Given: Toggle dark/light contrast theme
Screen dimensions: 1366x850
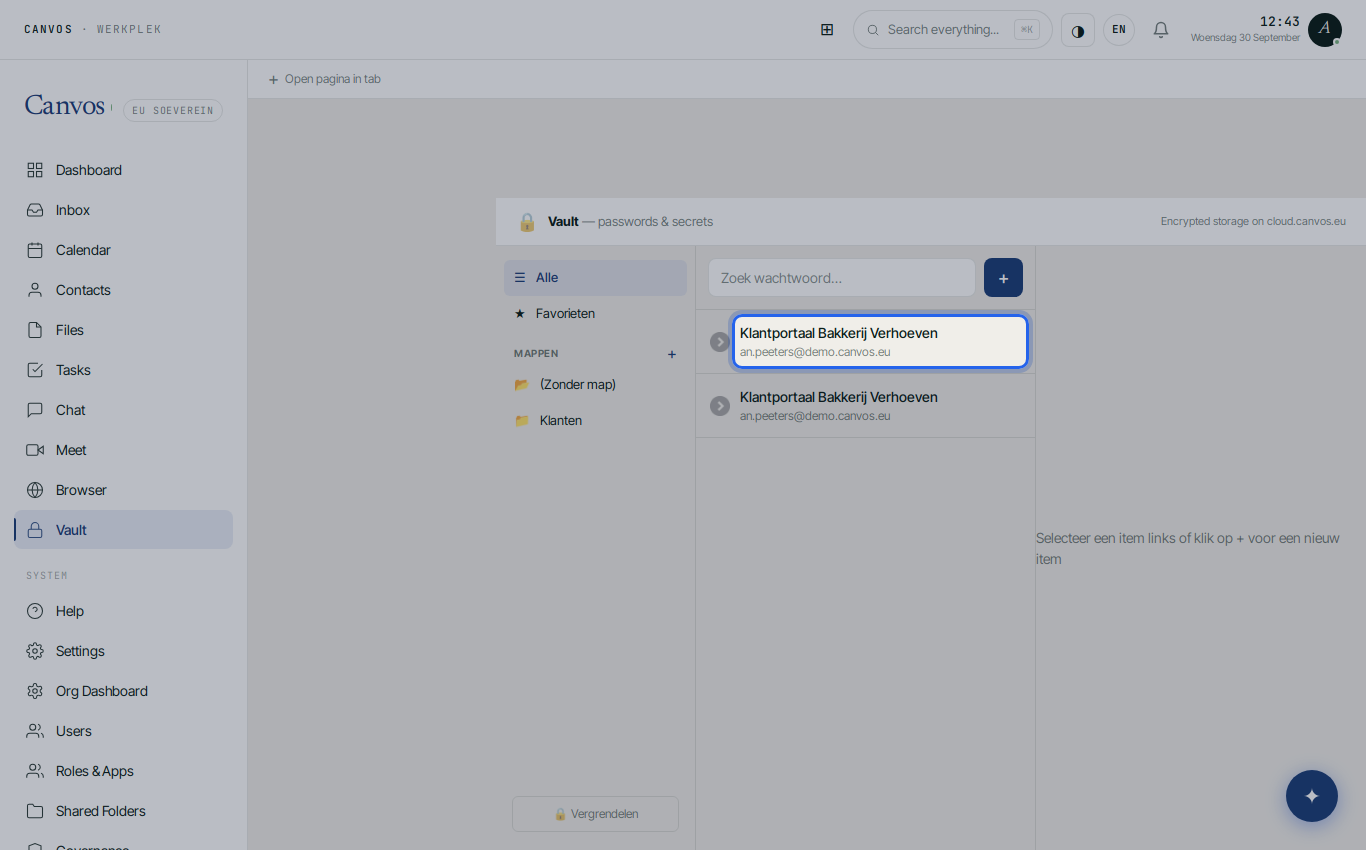Looking at the screenshot, I should pyautogui.click(x=1078, y=30).
